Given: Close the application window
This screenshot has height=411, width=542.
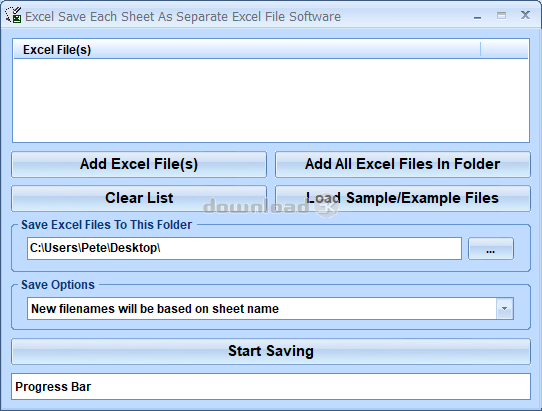Looking at the screenshot, I should 525,15.
